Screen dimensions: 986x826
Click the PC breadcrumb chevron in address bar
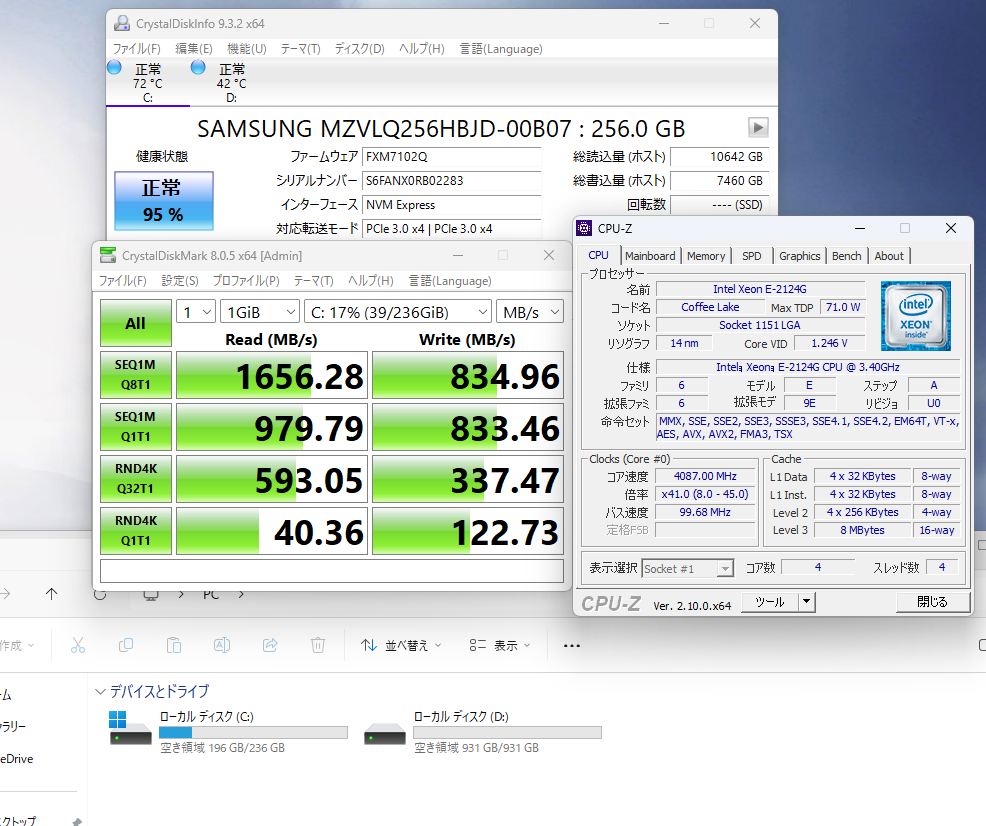click(x=241, y=593)
